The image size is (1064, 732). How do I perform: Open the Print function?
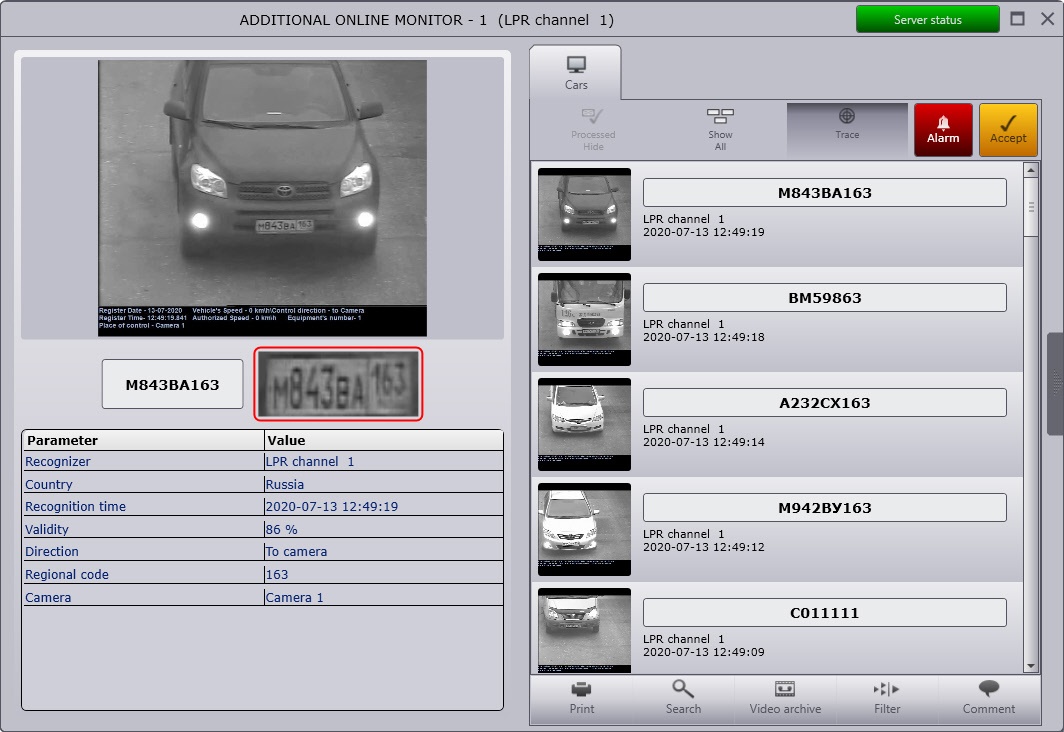pyautogui.click(x=581, y=698)
